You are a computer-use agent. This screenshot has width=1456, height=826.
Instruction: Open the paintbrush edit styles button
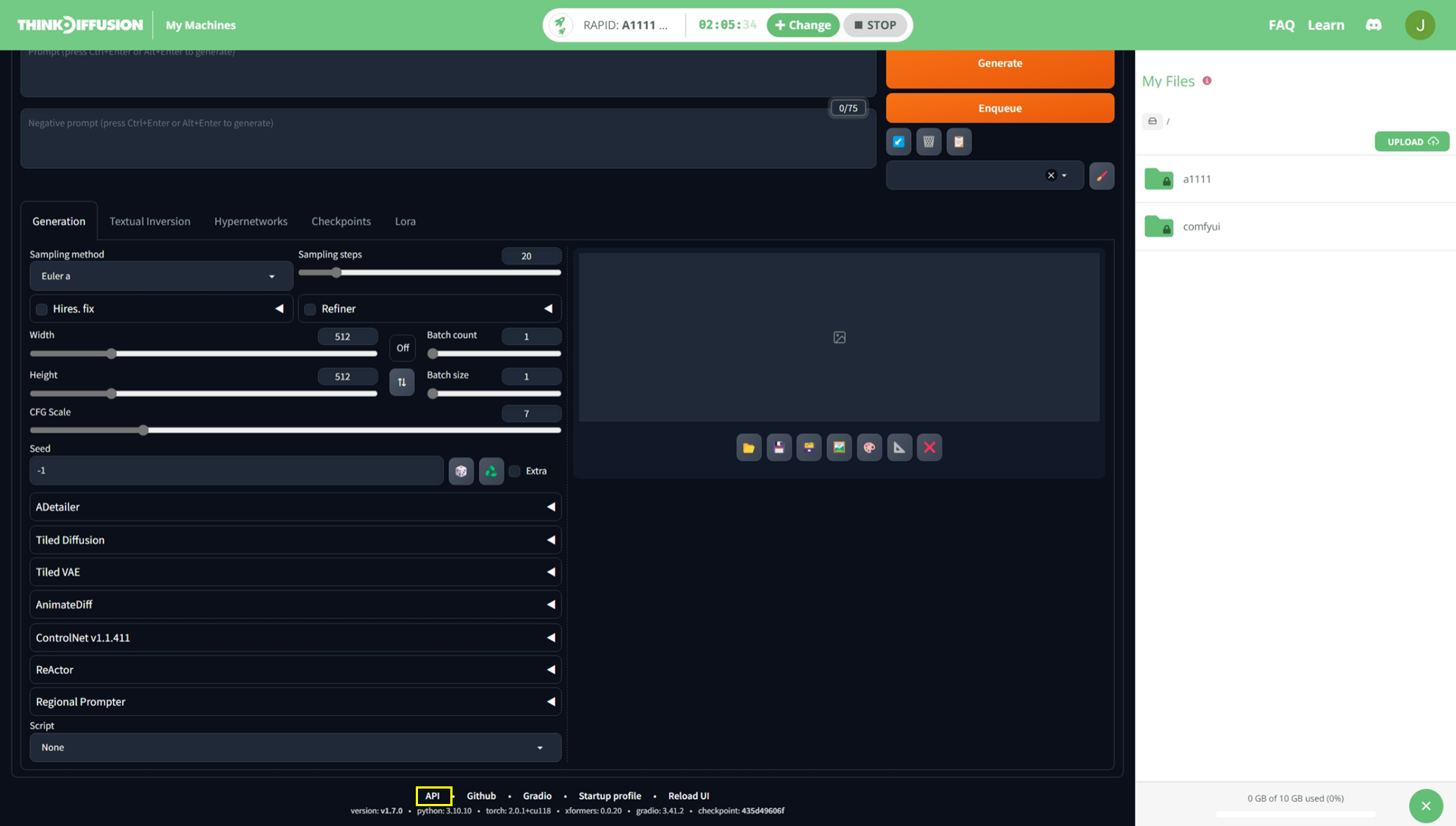[1101, 175]
